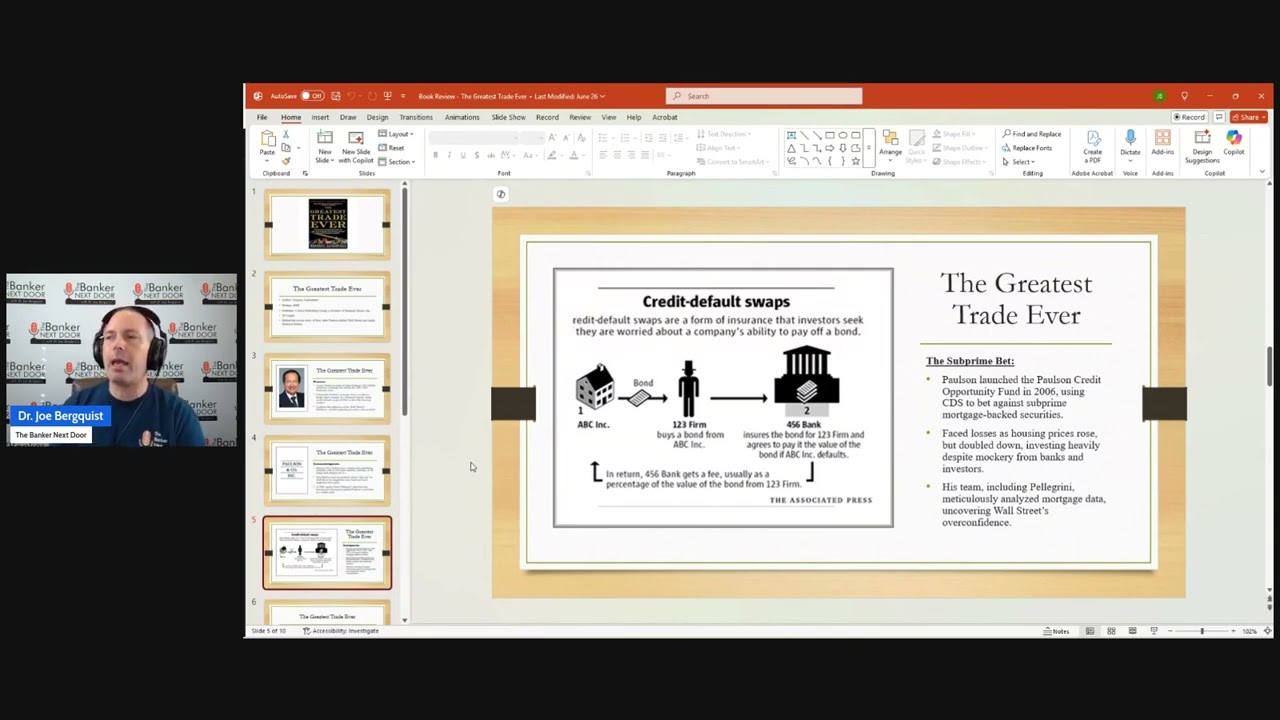Open the document title dropdown
The height and width of the screenshot is (720, 1280).
pyautogui.click(x=602, y=97)
